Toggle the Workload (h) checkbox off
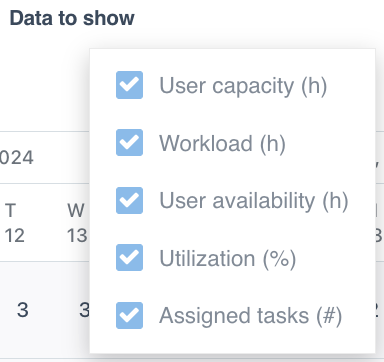Screen dimensions: 384x362 tap(129, 143)
